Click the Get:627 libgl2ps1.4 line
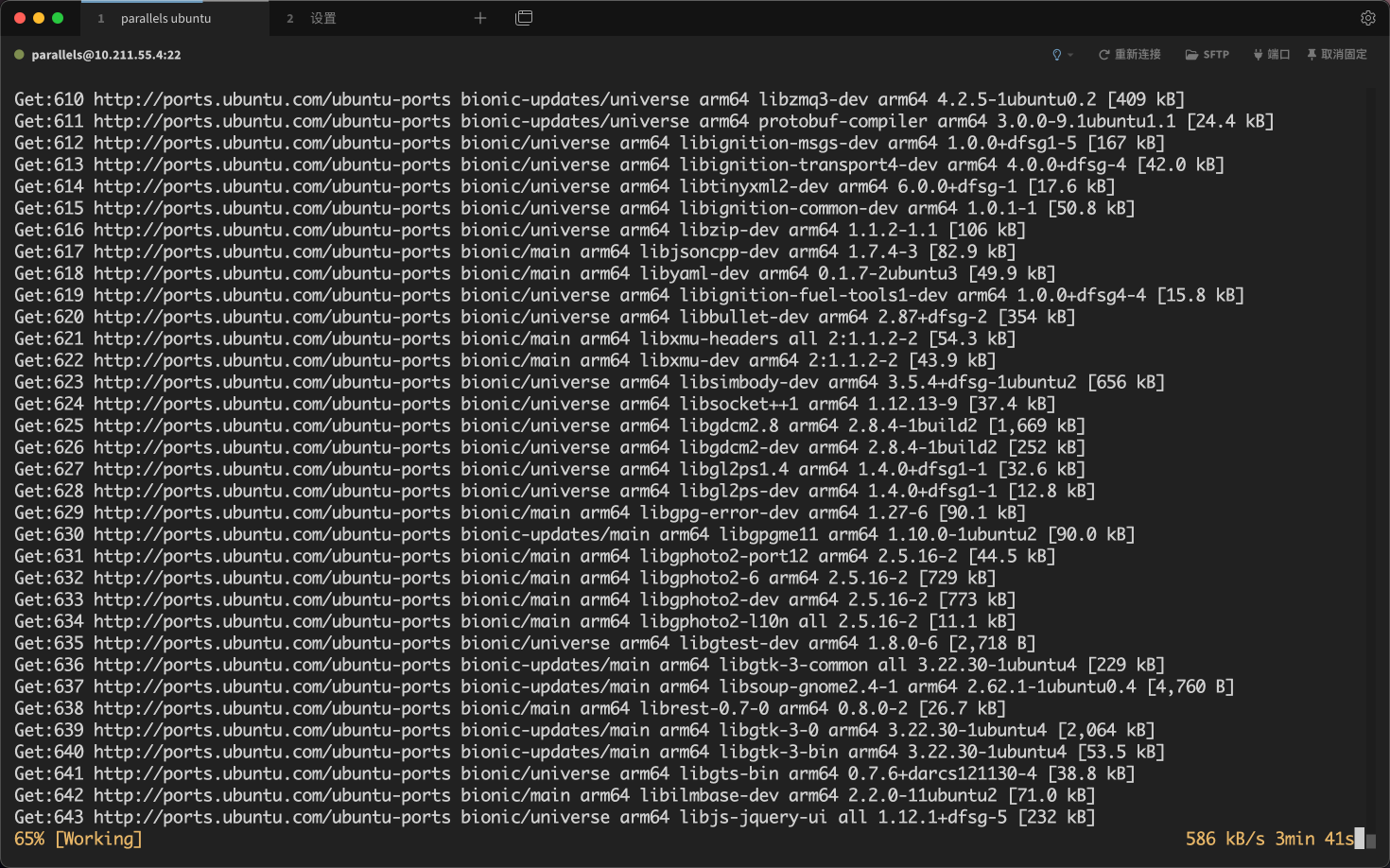 pos(549,469)
